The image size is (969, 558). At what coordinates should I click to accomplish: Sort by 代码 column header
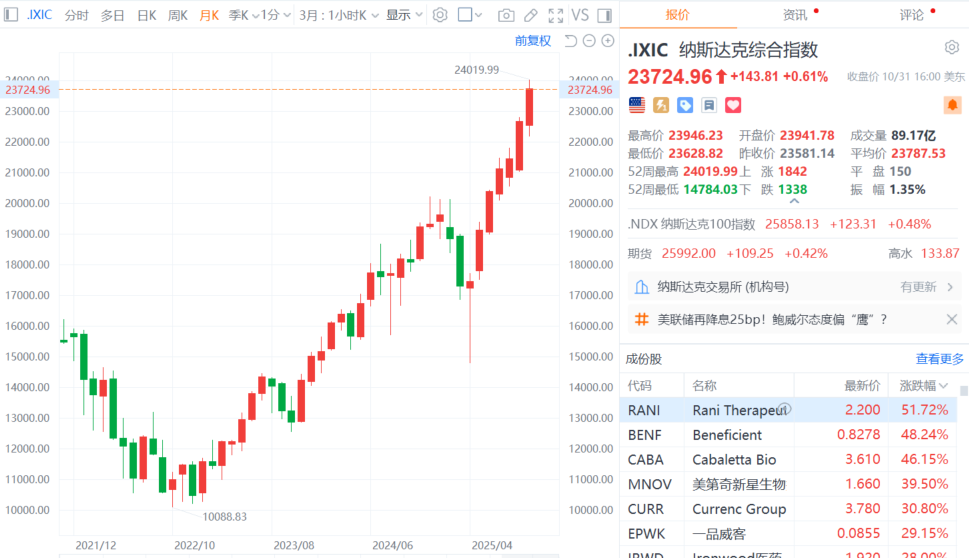pos(640,386)
